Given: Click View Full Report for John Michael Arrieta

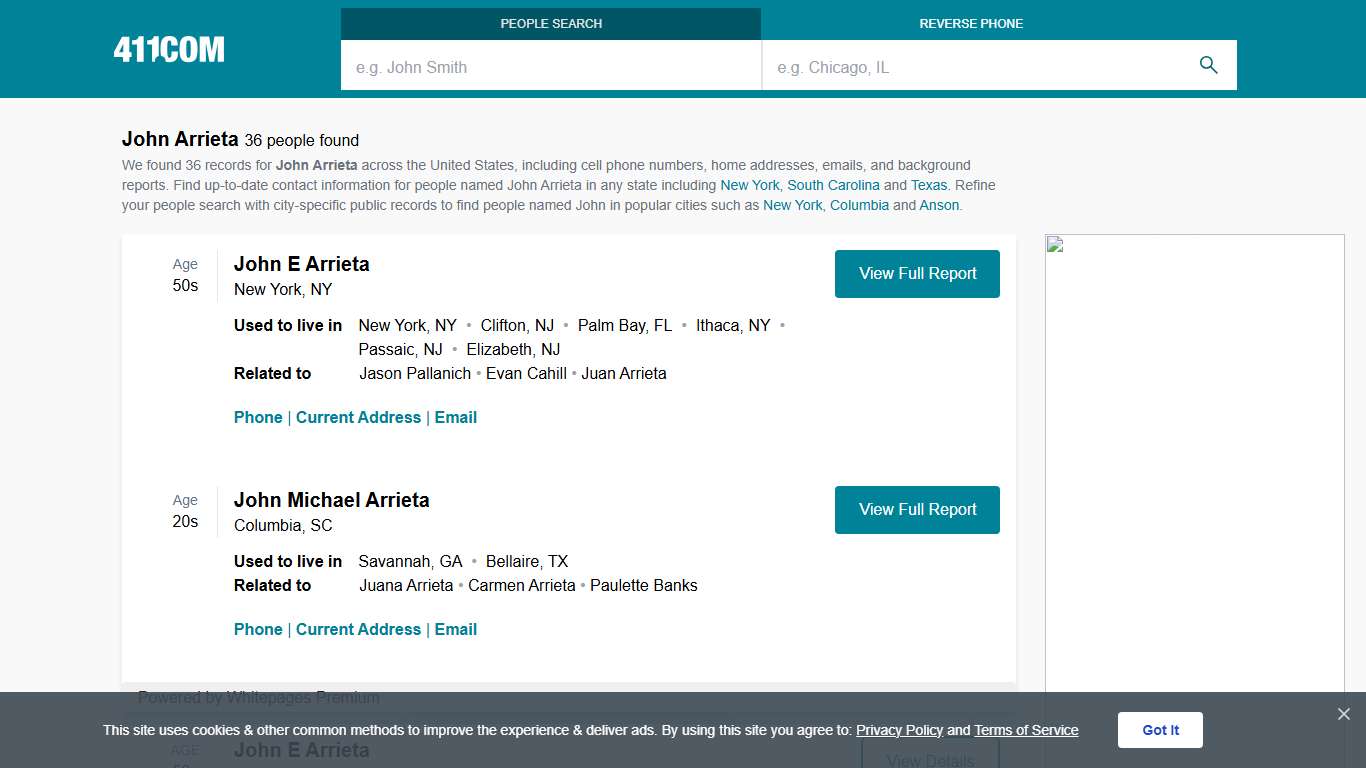Looking at the screenshot, I should tap(916, 509).
